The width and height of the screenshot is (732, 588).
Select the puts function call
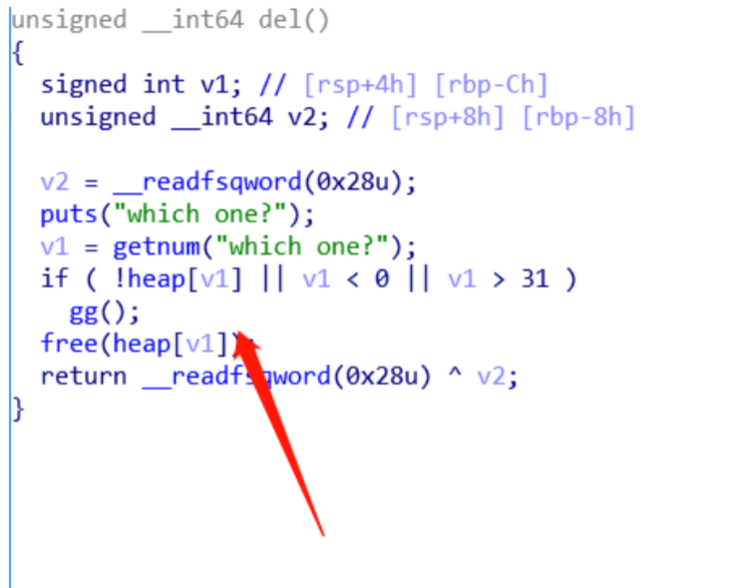(x=68, y=215)
